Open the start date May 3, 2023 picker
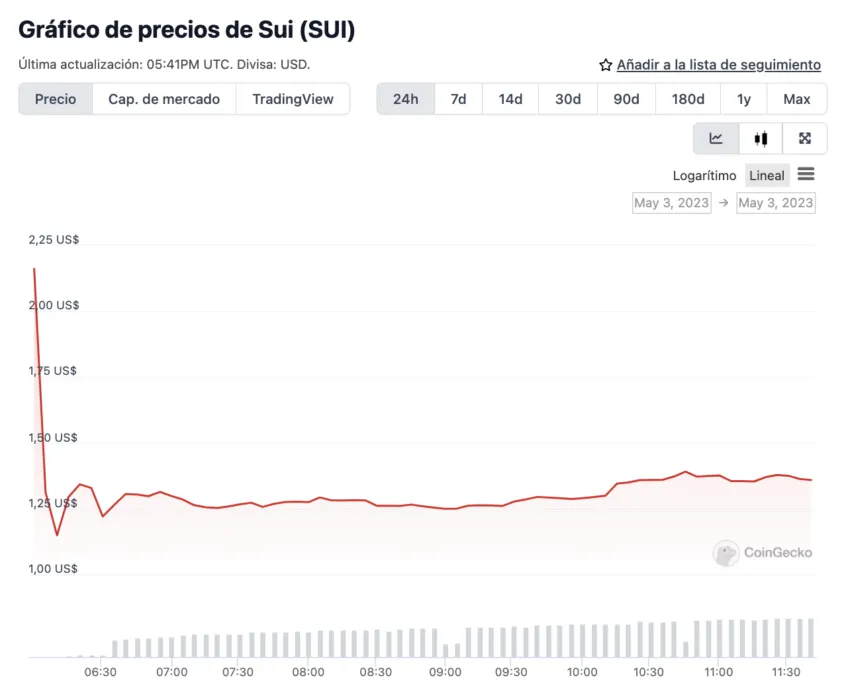Image resolution: width=850 pixels, height=698 pixels. (x=672, y=203)
